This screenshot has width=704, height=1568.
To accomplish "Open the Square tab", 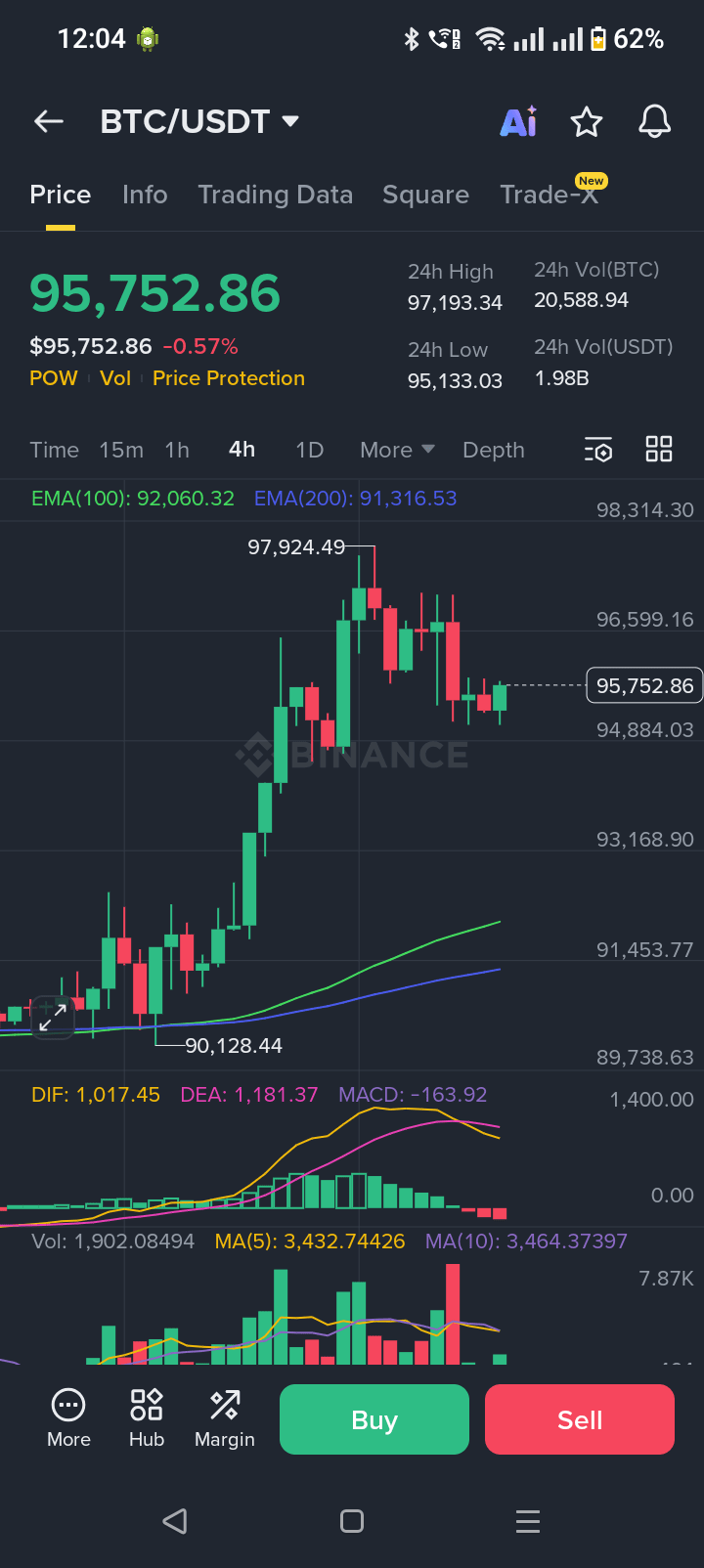I will pos(425,195).
